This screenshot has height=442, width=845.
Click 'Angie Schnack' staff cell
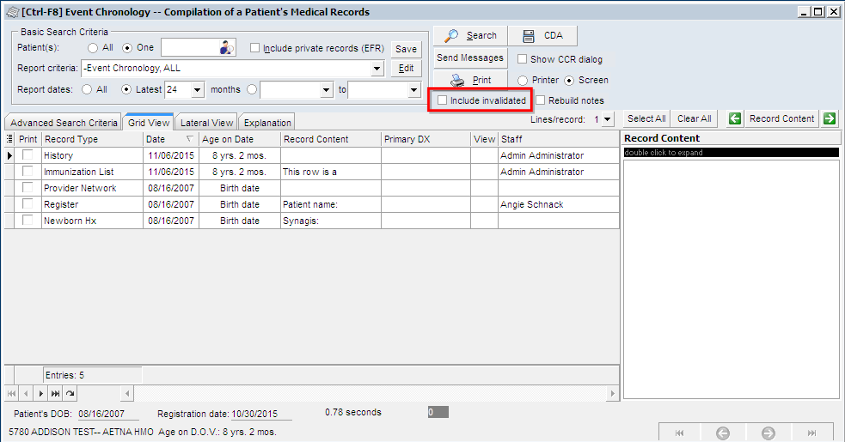[x=558, y=204]
